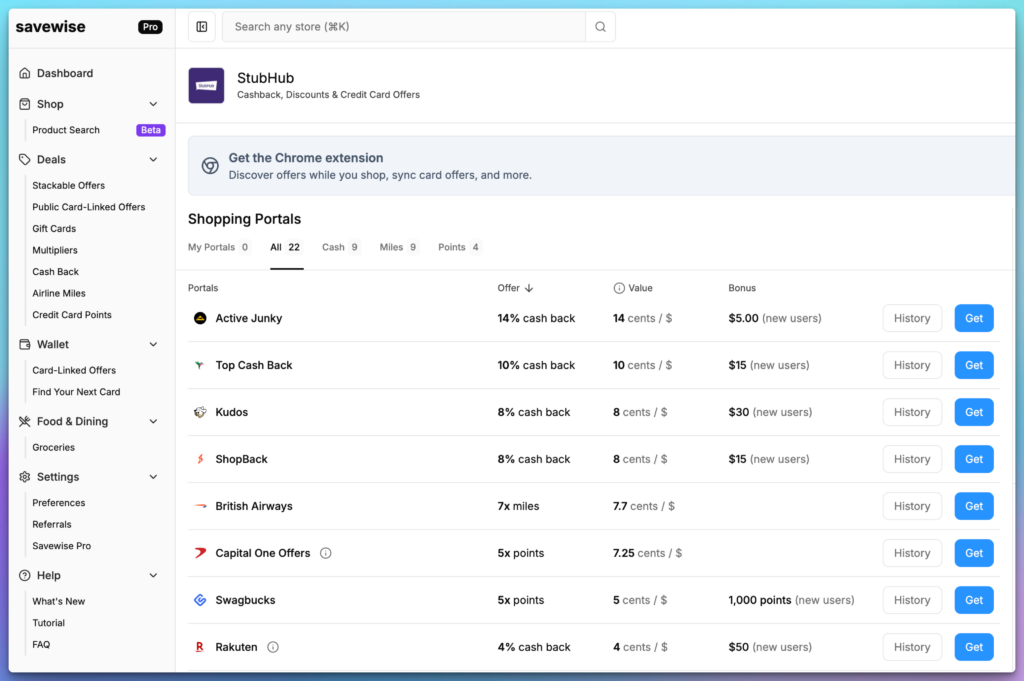Open Cash Back deals page
The image size is (1024, 681).
click(x=56, y=272)
